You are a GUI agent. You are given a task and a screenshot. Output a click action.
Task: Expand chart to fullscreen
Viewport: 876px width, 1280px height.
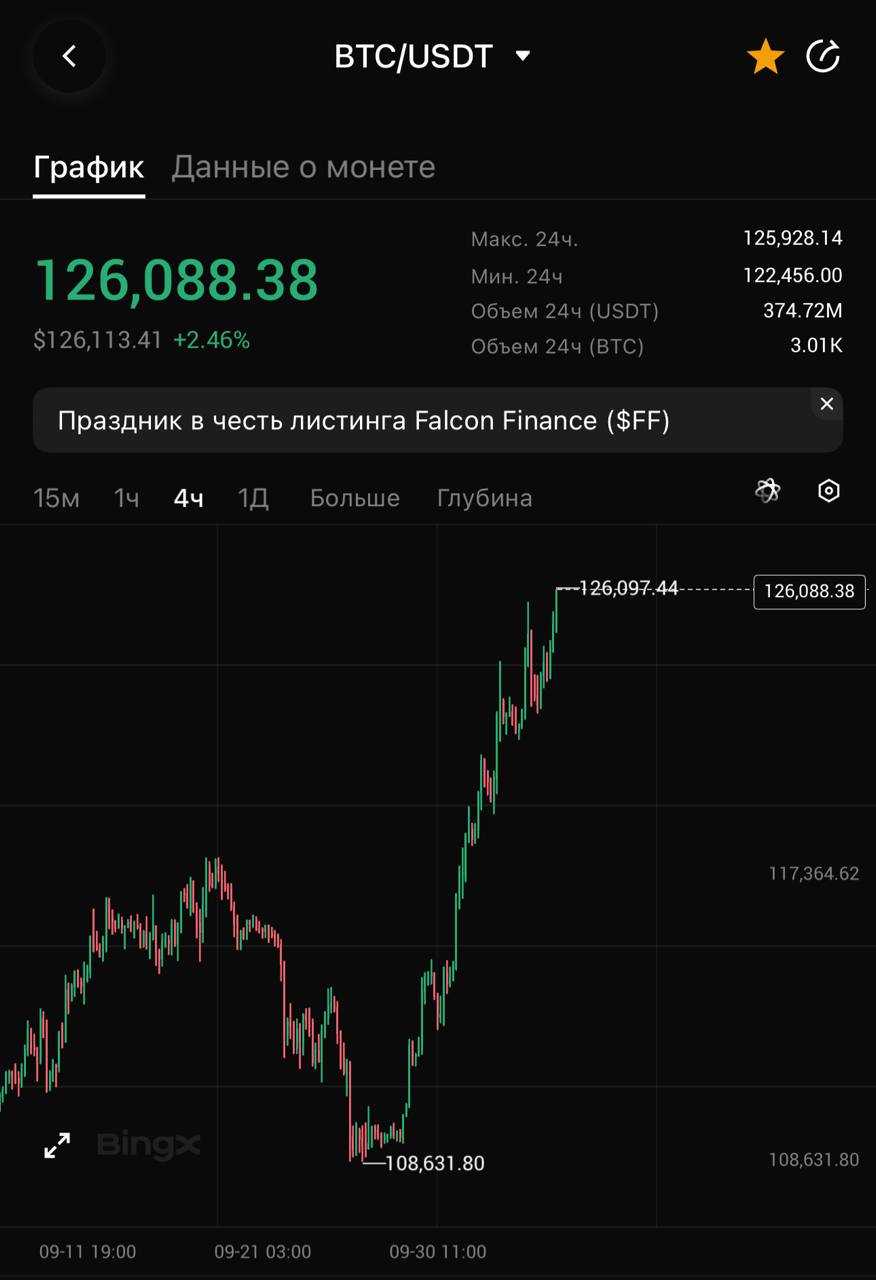coord(58,1146)
